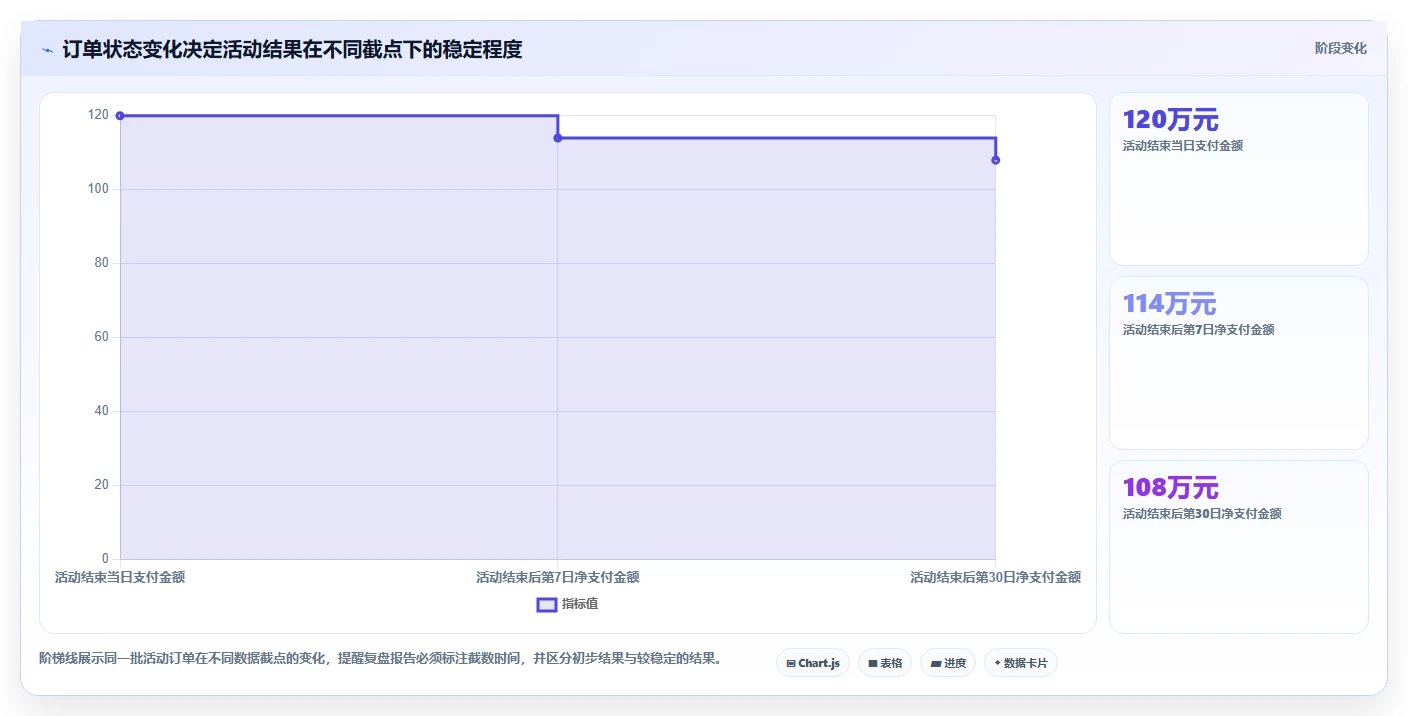
Task: Toggle the 指标值 legend item
Action: click(x=567, y=604)
